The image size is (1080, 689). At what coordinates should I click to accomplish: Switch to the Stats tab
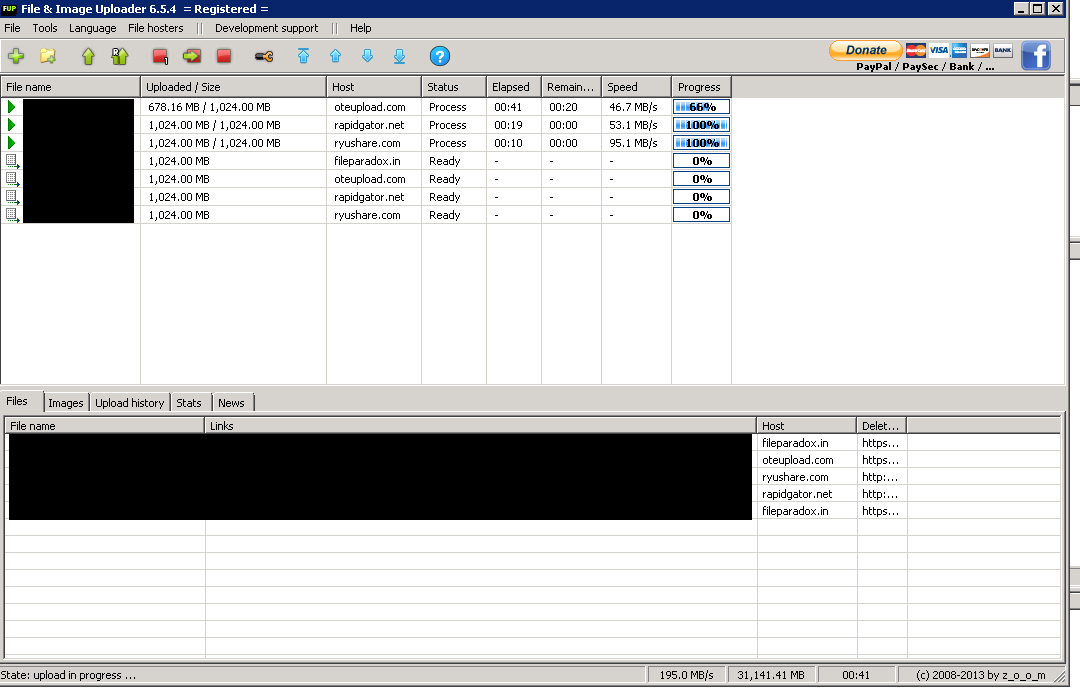(189, 403)
